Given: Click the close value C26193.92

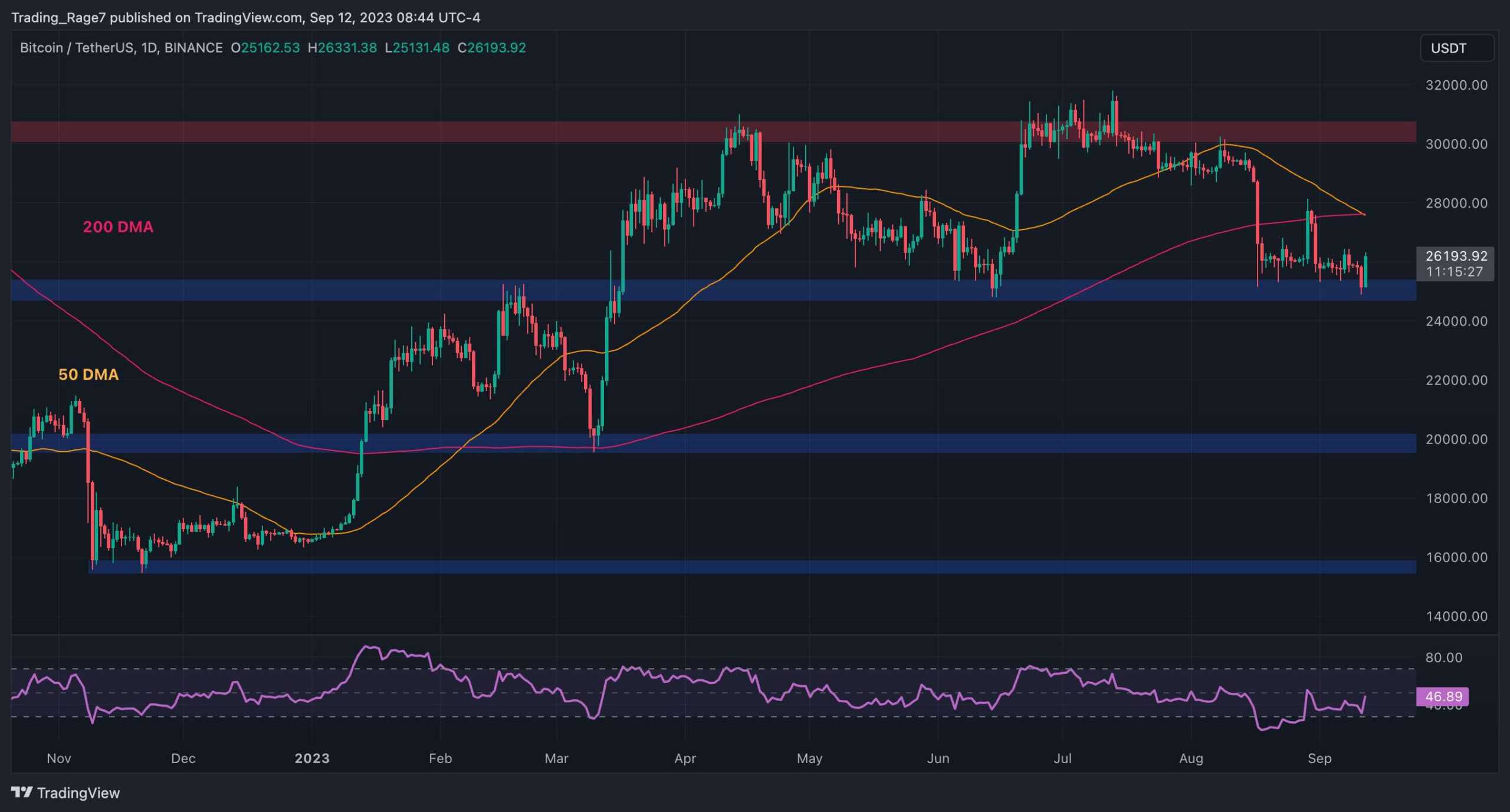Looking at the screenshot, I should (492, 48).
